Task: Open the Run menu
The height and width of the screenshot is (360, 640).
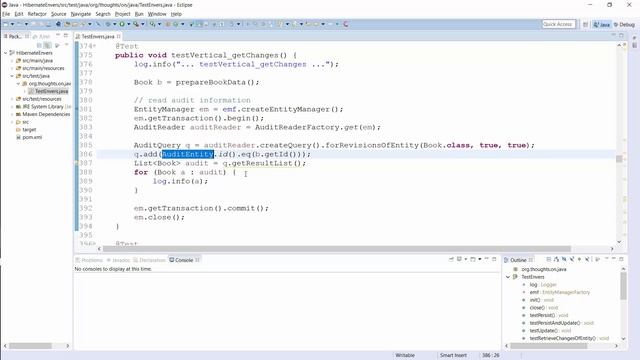Action: pyautogui.click(x=139, y=14)
